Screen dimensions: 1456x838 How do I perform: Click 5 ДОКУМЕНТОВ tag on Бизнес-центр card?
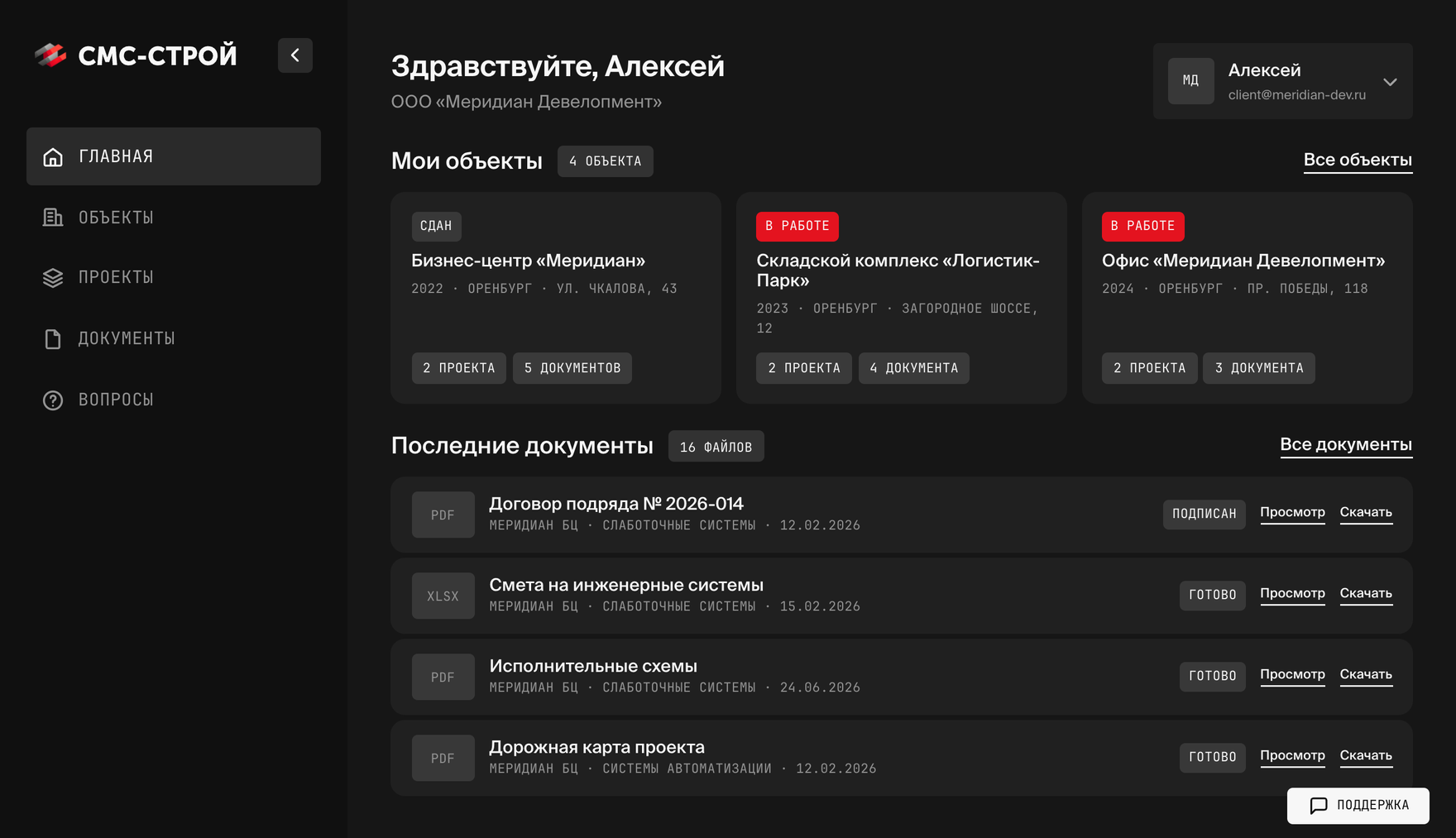pyautogui.click(x=572, y=368)
